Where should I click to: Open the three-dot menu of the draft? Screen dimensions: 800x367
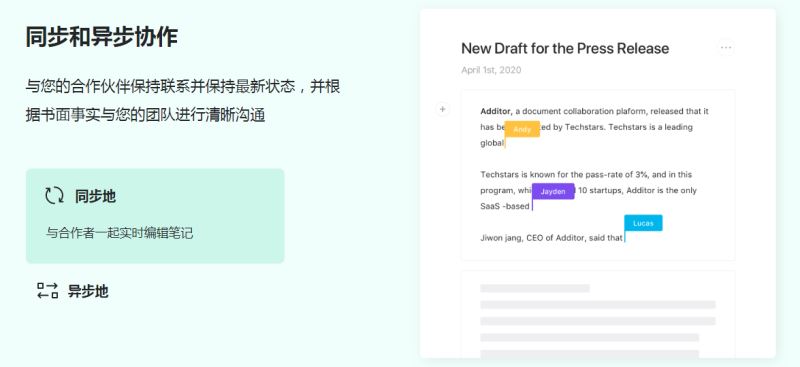(726, 48)
